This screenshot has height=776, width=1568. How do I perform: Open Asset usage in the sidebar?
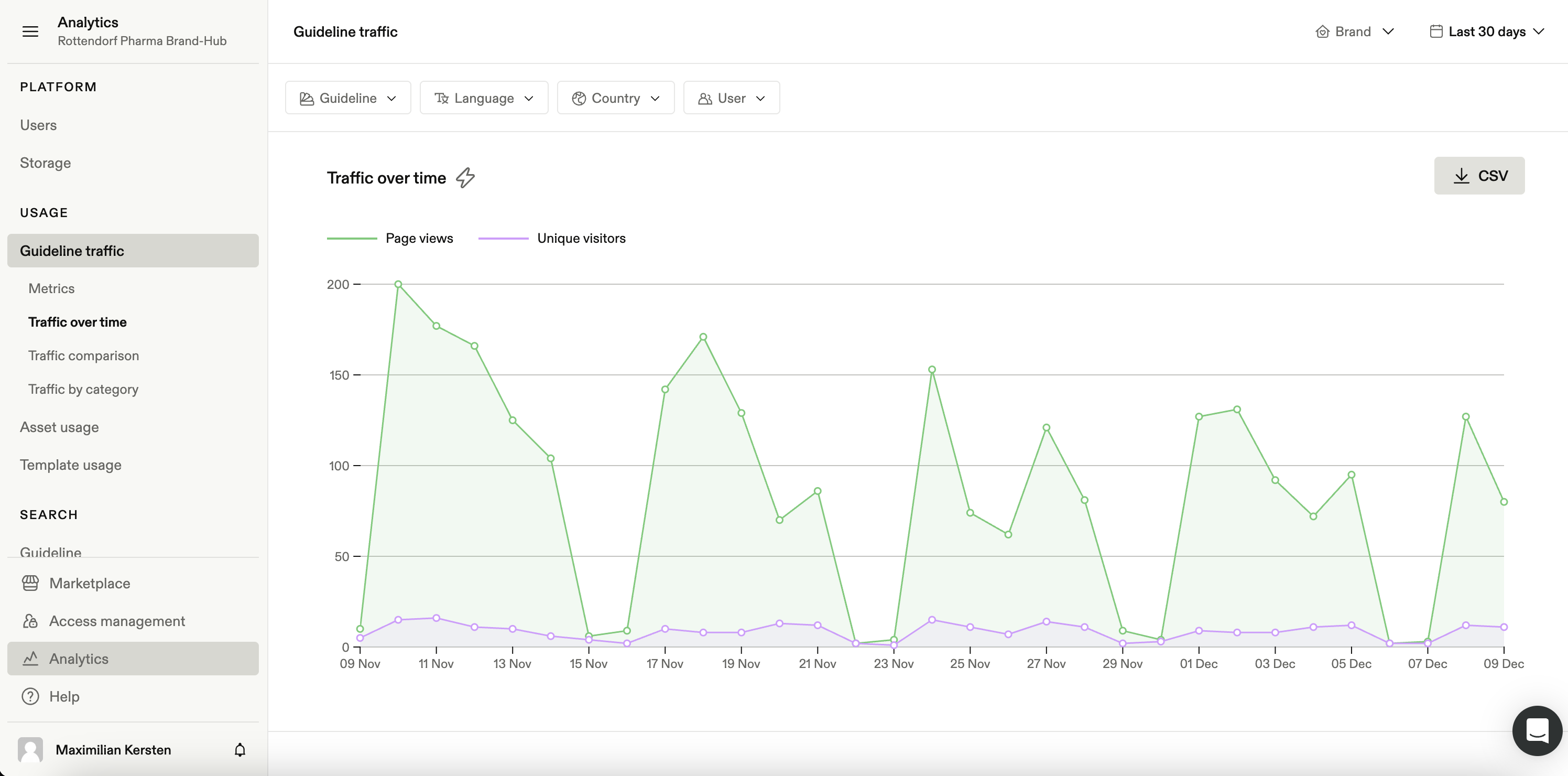(59, 427)
